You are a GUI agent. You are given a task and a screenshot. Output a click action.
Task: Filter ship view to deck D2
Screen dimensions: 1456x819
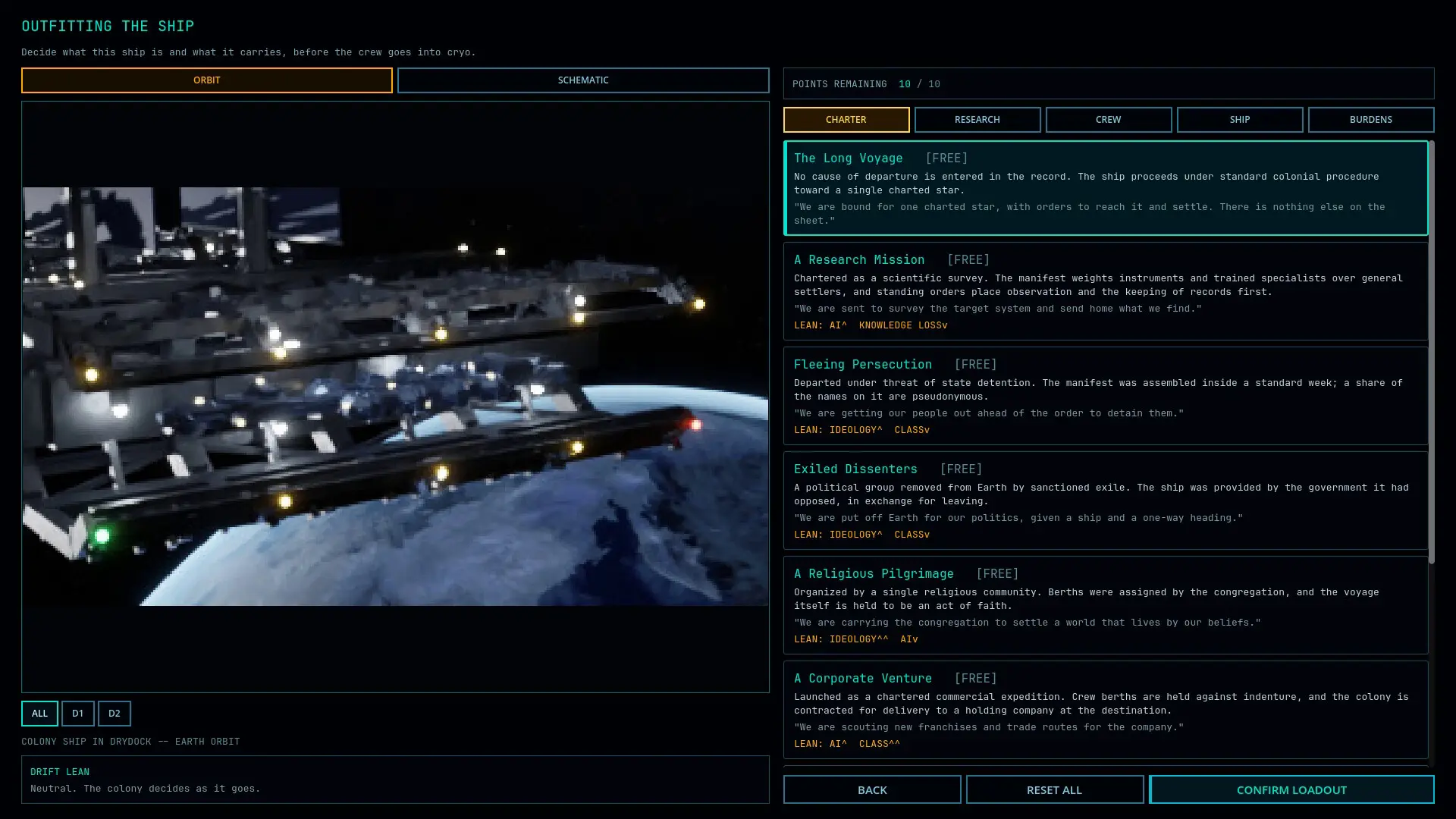click(114, 714)
